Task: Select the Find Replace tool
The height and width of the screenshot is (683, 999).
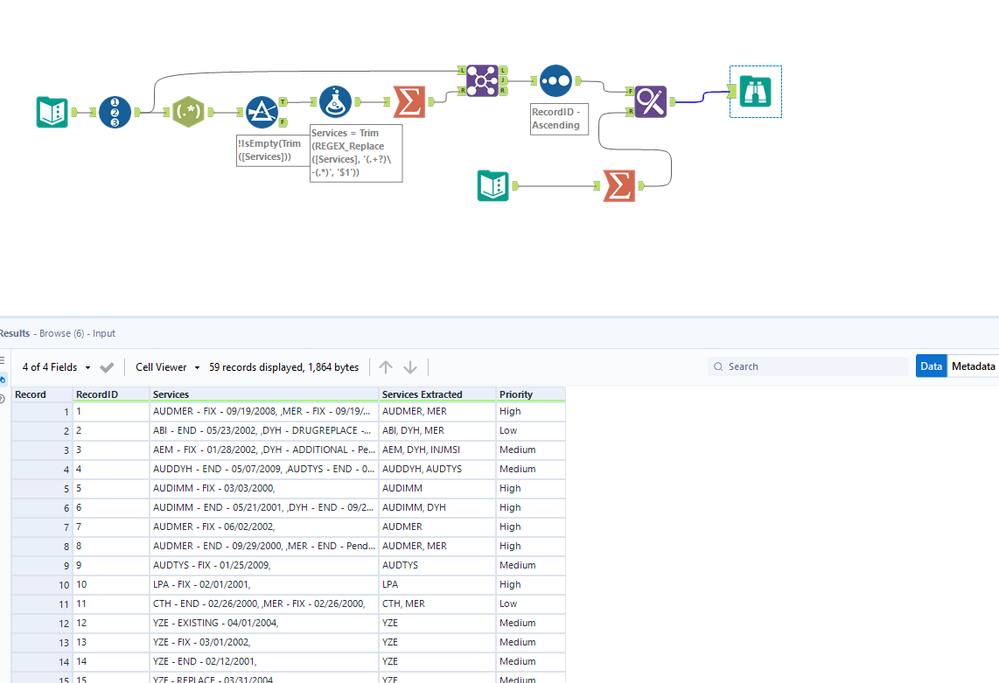Action: click(x=650, y=101)
